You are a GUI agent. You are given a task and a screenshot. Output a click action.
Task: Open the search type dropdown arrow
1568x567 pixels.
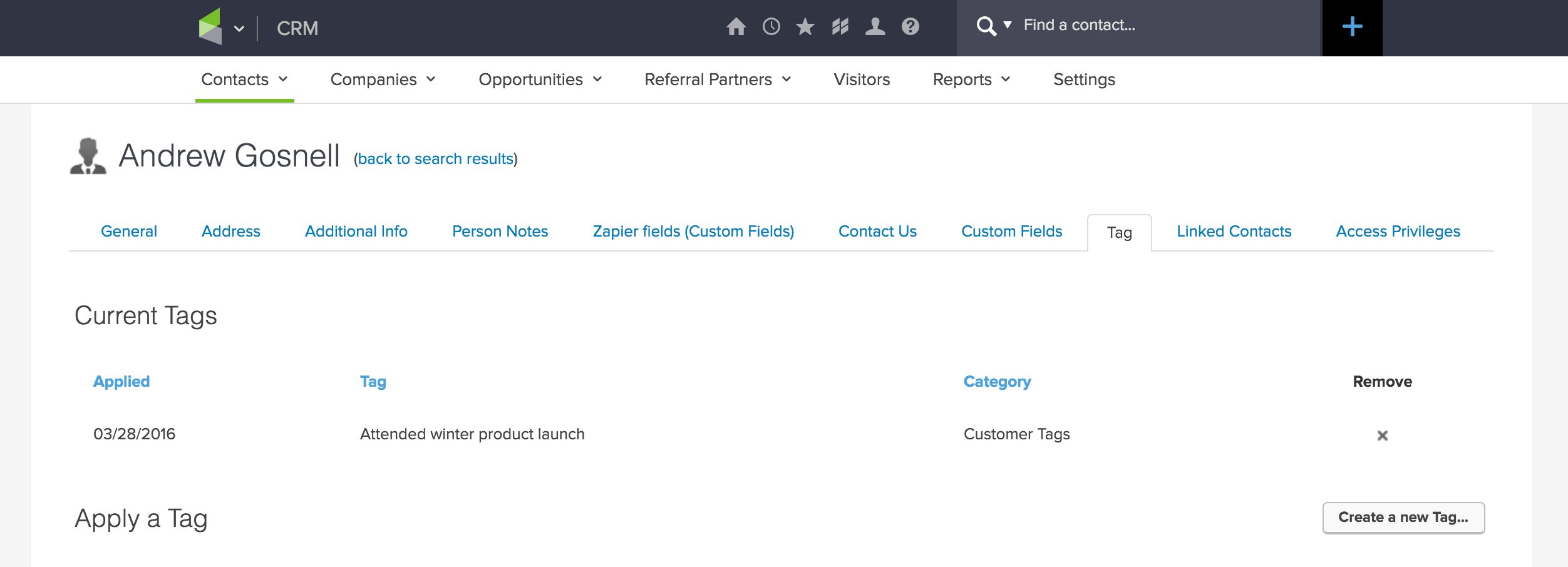[x=1008, y=25]
